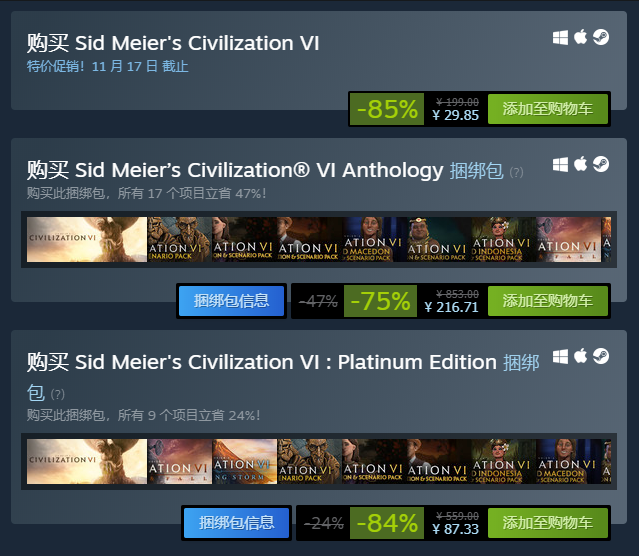Click the Apple icon in Civilization VI base game row
Image resolution: width=639 pixels, height=556 pixels.
(580, 37)
